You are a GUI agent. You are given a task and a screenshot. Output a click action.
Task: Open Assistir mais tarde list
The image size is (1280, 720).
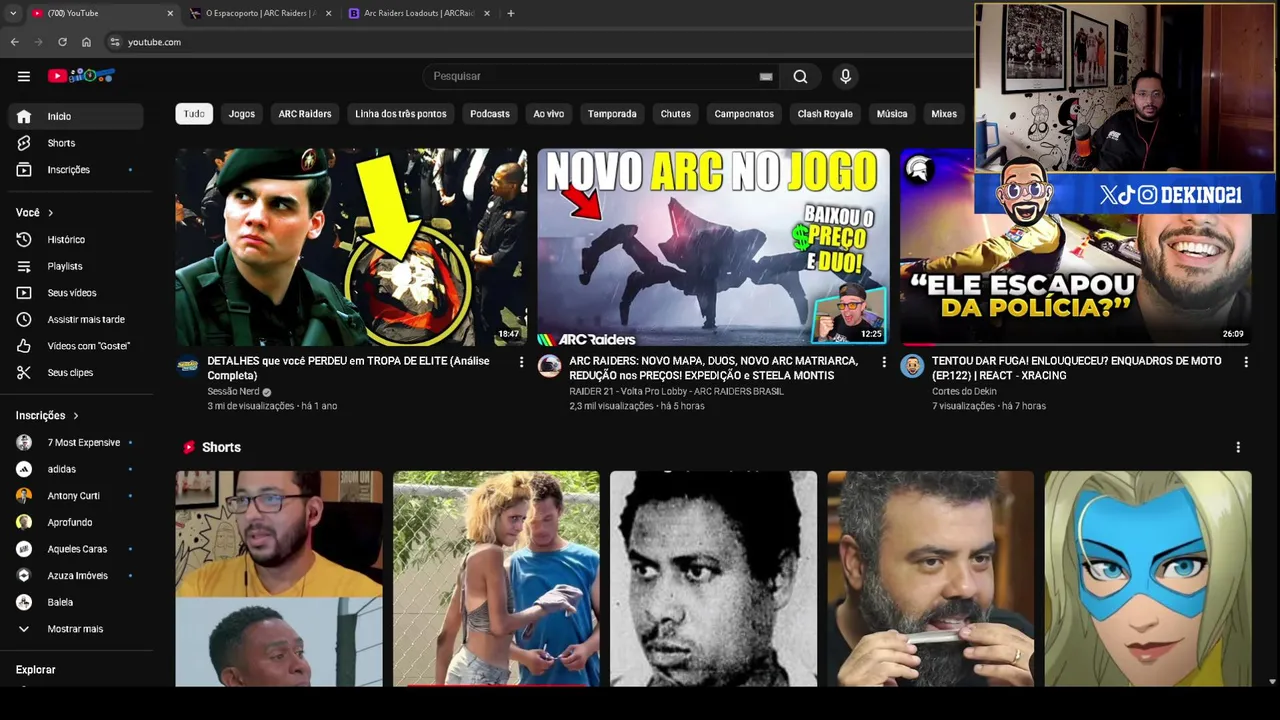click(x=75, y=319)
